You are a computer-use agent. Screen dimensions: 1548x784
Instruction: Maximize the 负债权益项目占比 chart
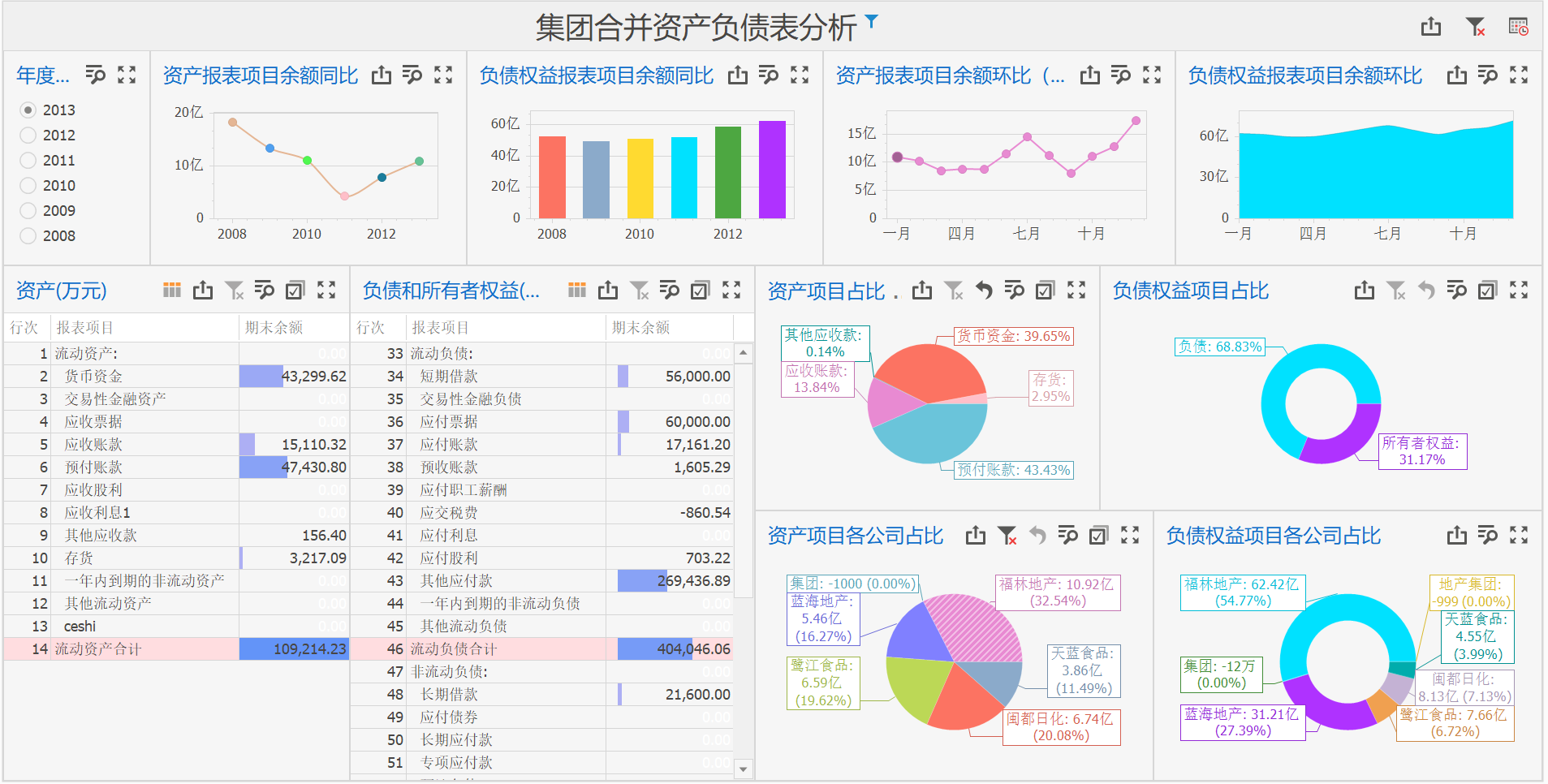click(x=1519, y=290)
